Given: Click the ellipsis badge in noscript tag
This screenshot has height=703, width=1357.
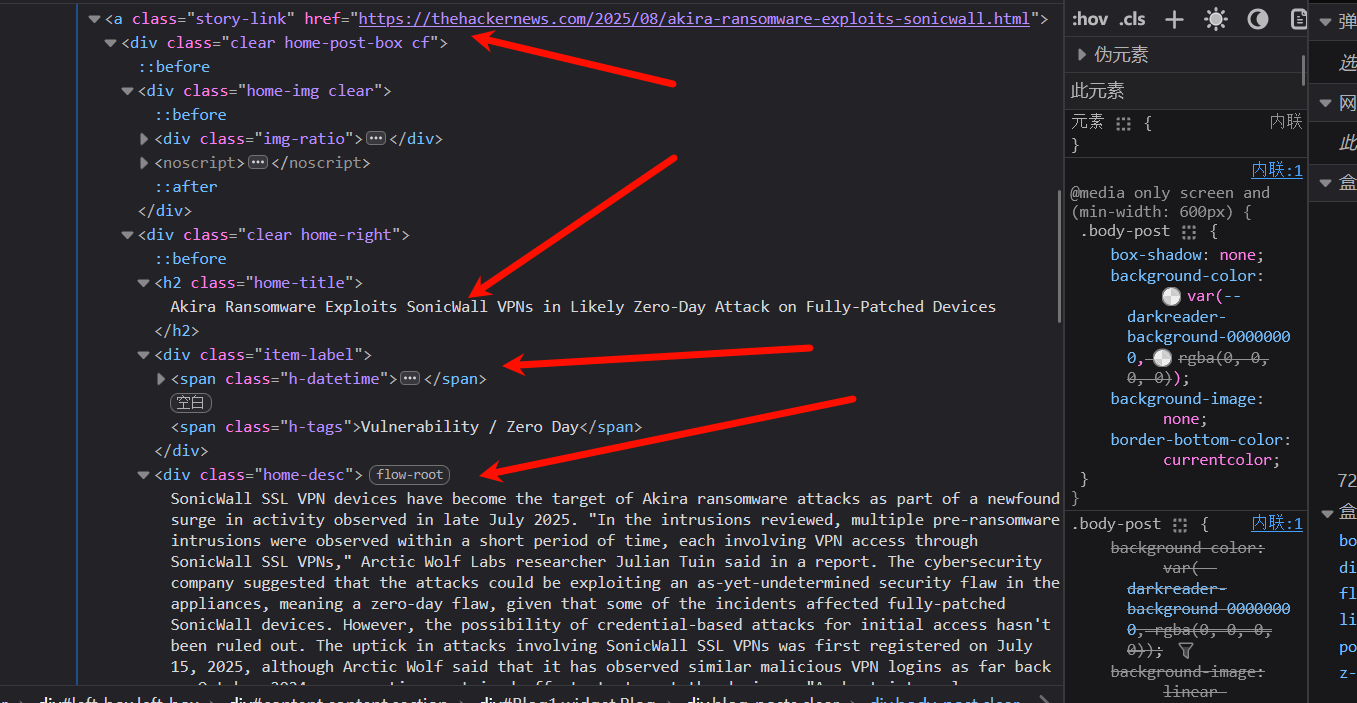Looking at the screenshot, I should [x=258, y=162].
